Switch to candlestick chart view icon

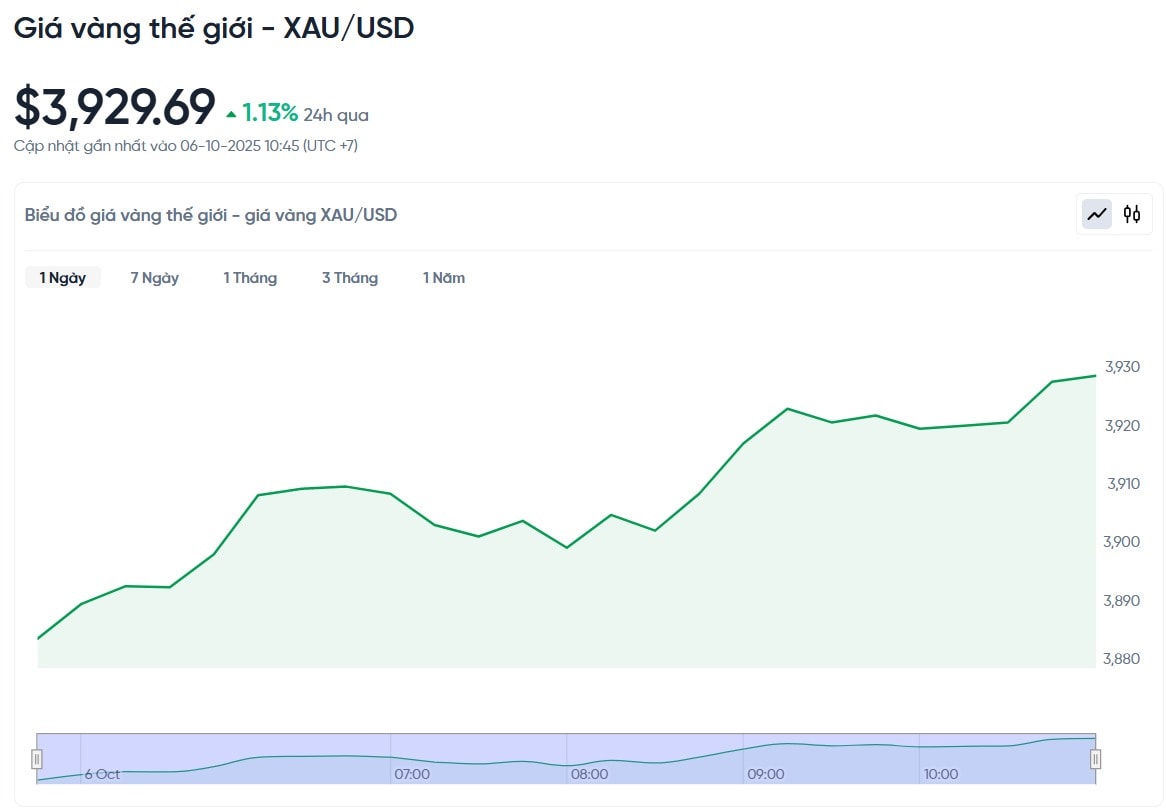tap(1132, 214)
